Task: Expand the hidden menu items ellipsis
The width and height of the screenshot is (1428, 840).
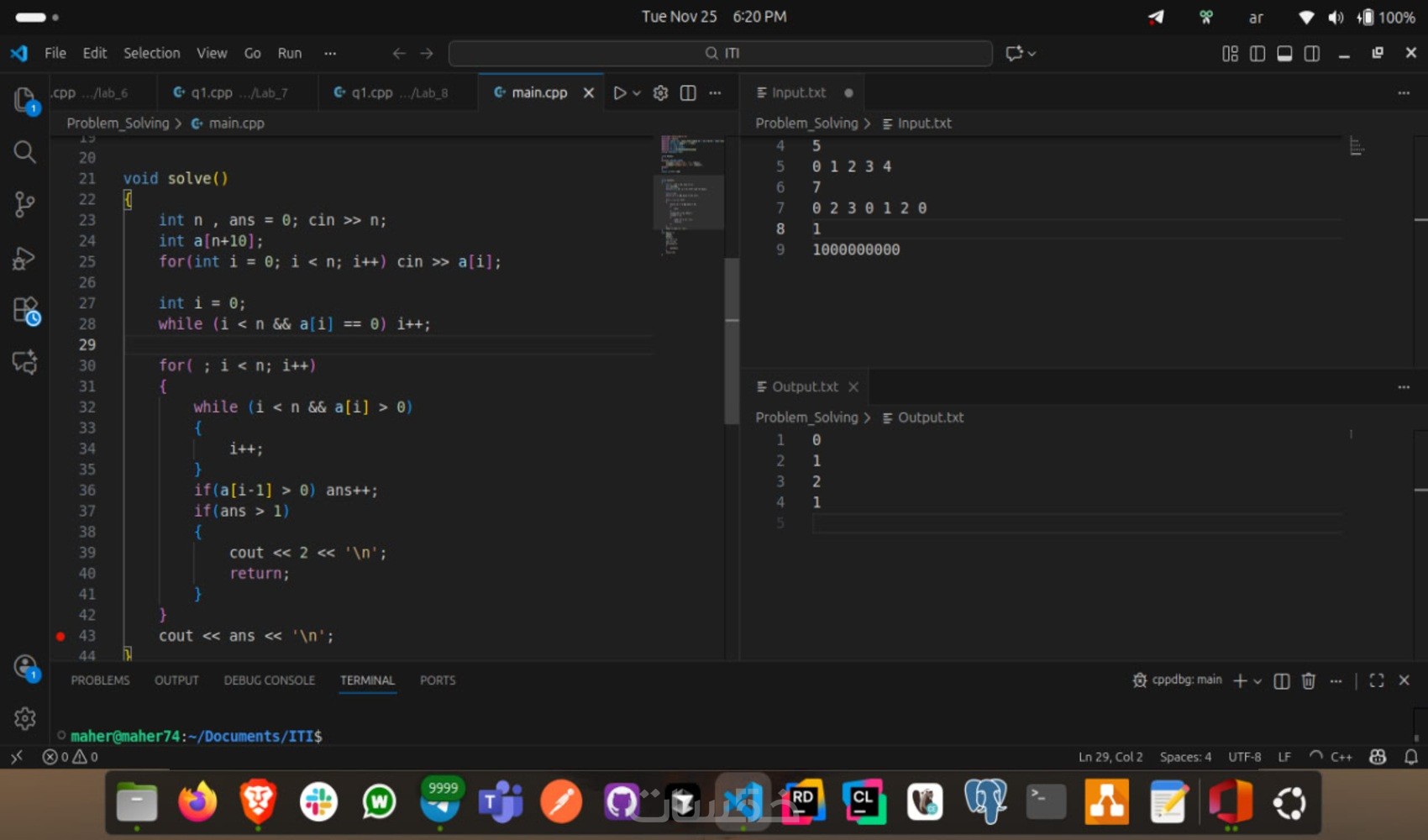Action: click(330, 54)
